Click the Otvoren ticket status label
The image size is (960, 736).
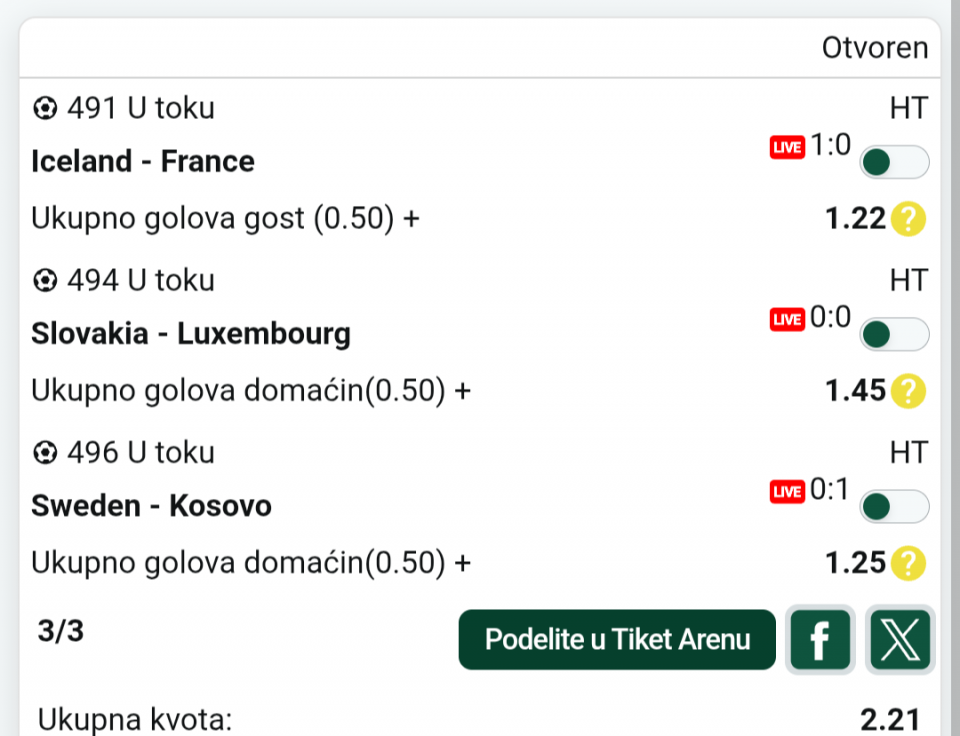[x=874, y=48]
